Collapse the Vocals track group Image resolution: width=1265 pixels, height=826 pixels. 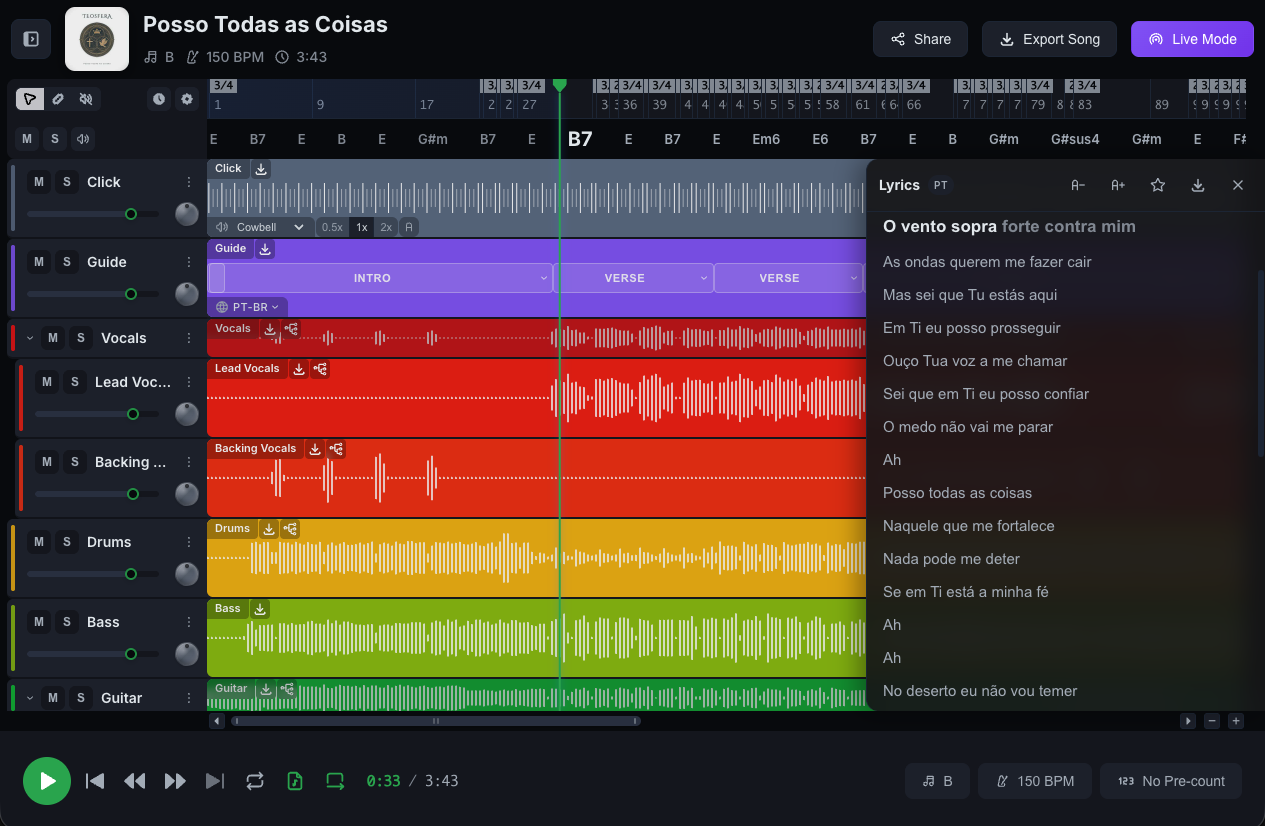pos(30,338)
